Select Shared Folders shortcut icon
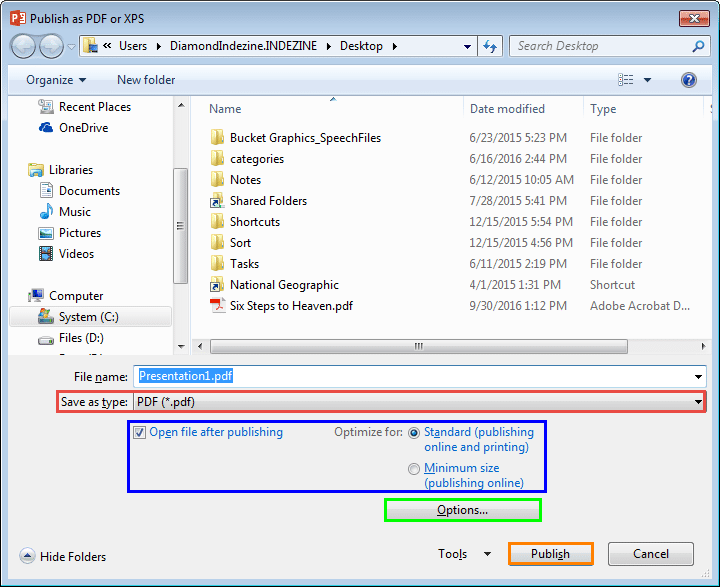This screenshot has height=587, width=720. coord(217,201)
